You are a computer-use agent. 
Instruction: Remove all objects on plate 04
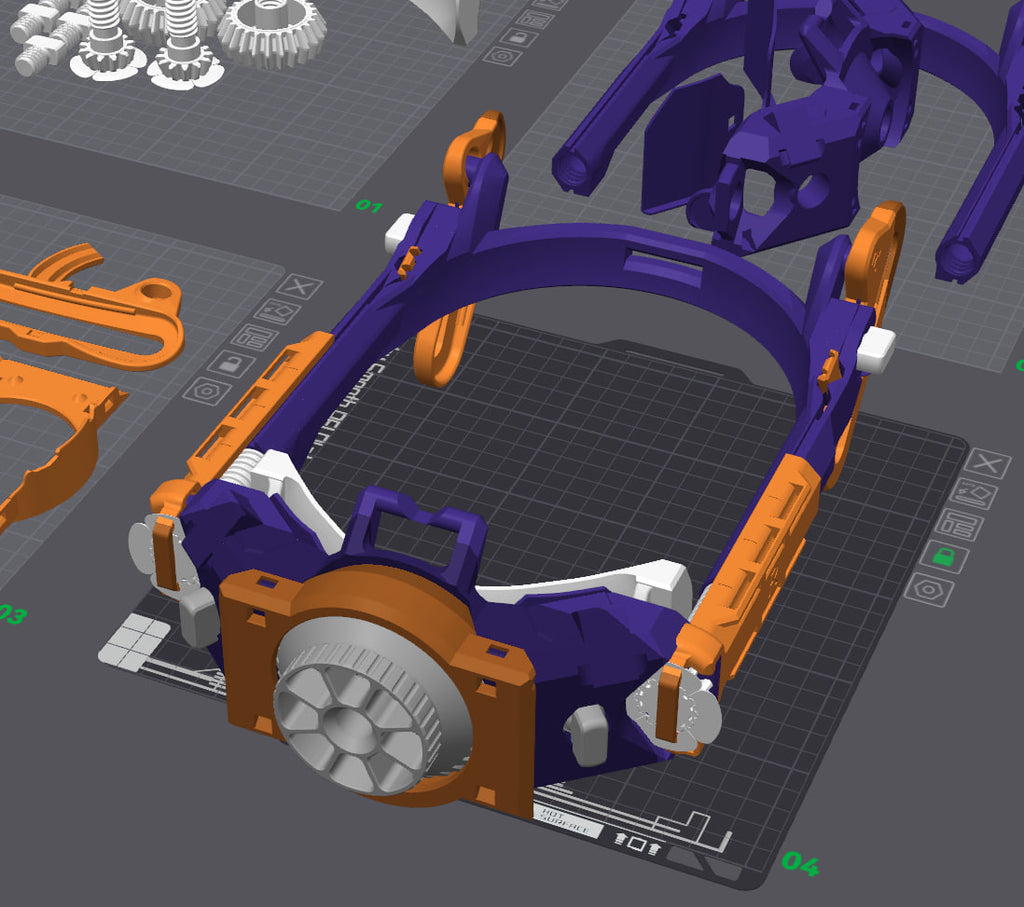[987, 464]
